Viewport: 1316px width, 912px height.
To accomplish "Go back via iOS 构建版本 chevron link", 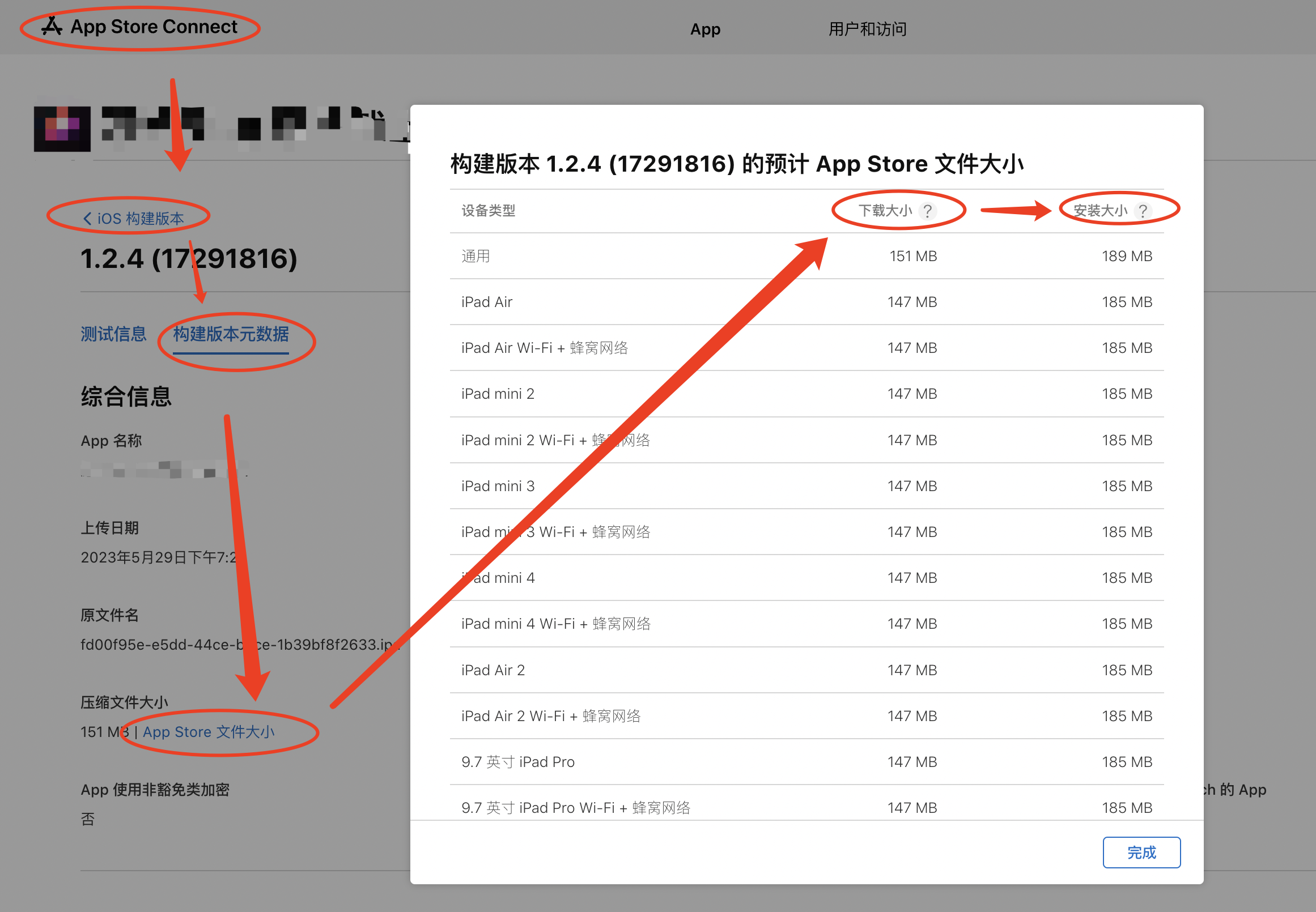I will 133,218.
